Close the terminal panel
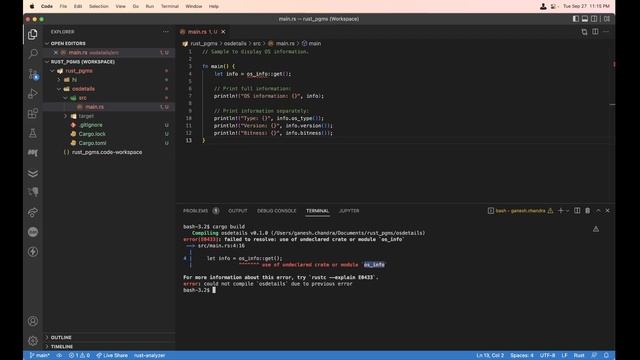The image size is (640, 360). [x=607, y=211]
